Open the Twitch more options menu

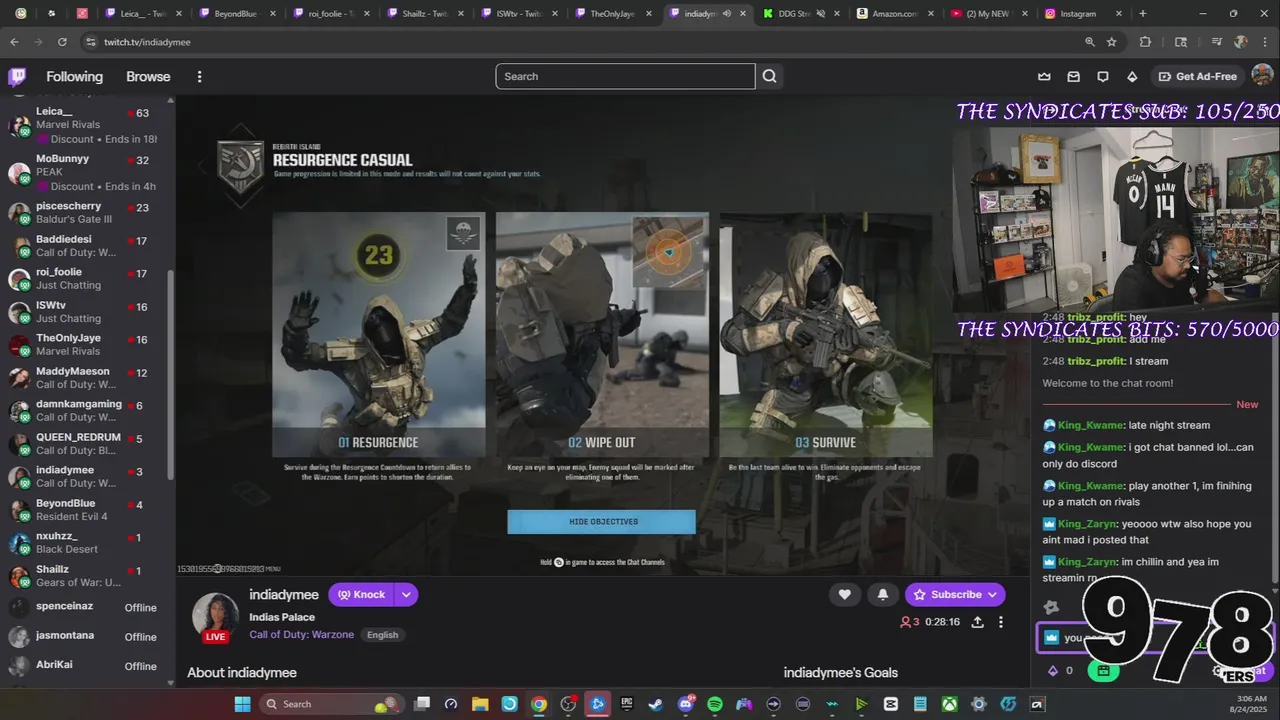click(x=199, y=77)
